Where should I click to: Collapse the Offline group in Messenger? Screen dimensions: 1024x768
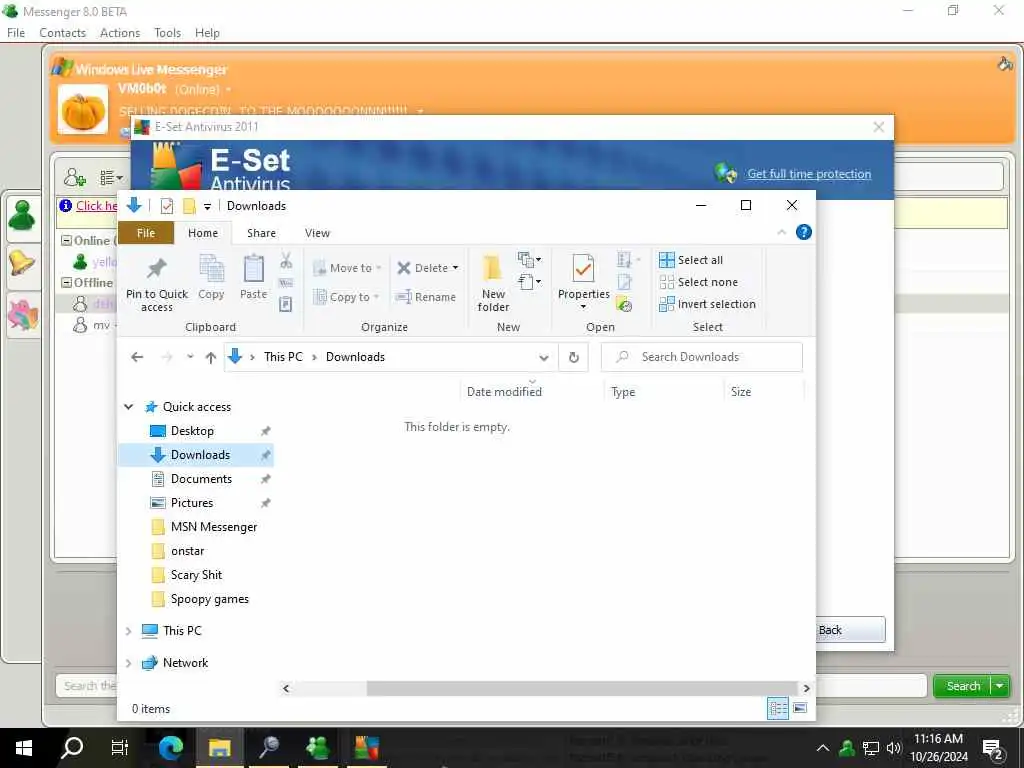point(66,282)
